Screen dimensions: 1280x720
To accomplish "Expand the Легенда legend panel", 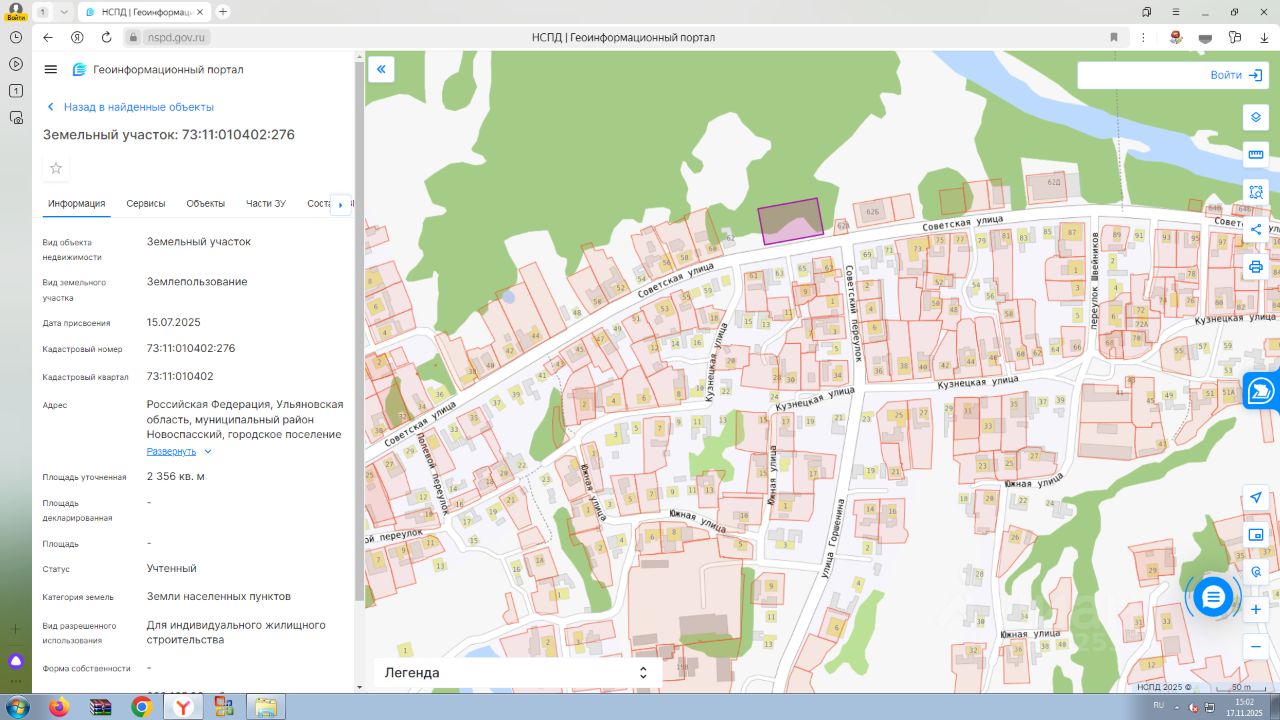I will click(x=517, y=673).
